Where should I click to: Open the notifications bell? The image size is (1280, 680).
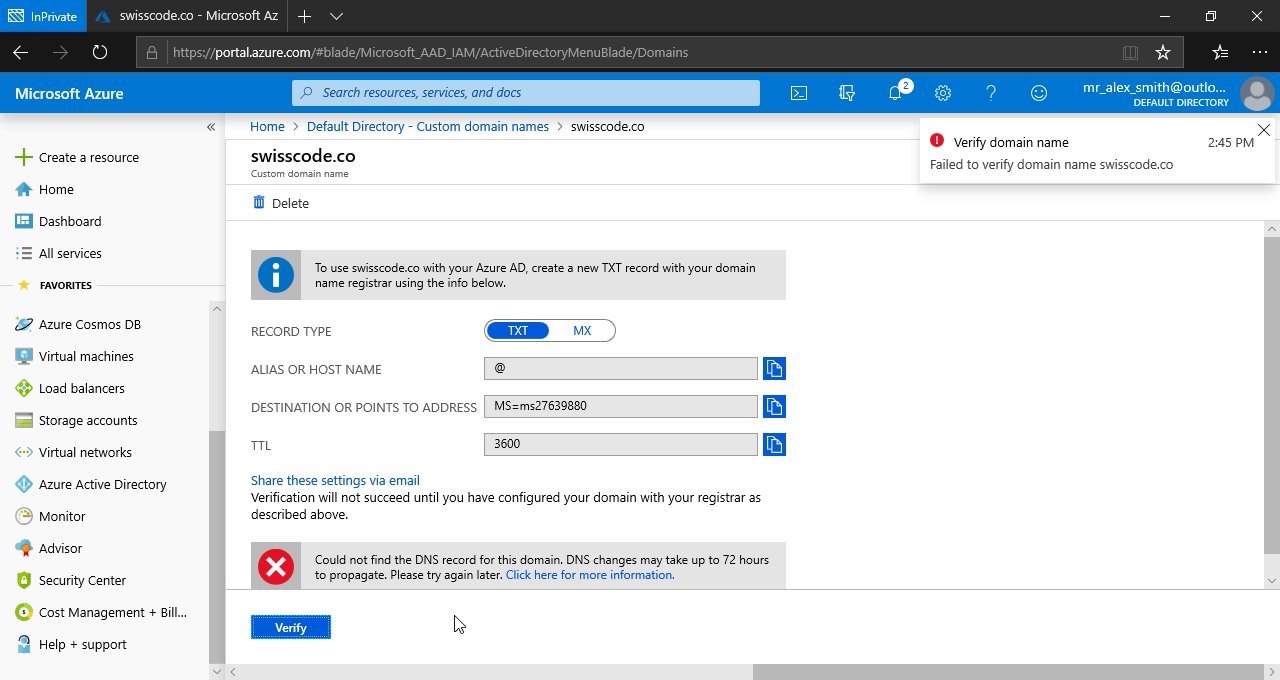click(895, 93)
